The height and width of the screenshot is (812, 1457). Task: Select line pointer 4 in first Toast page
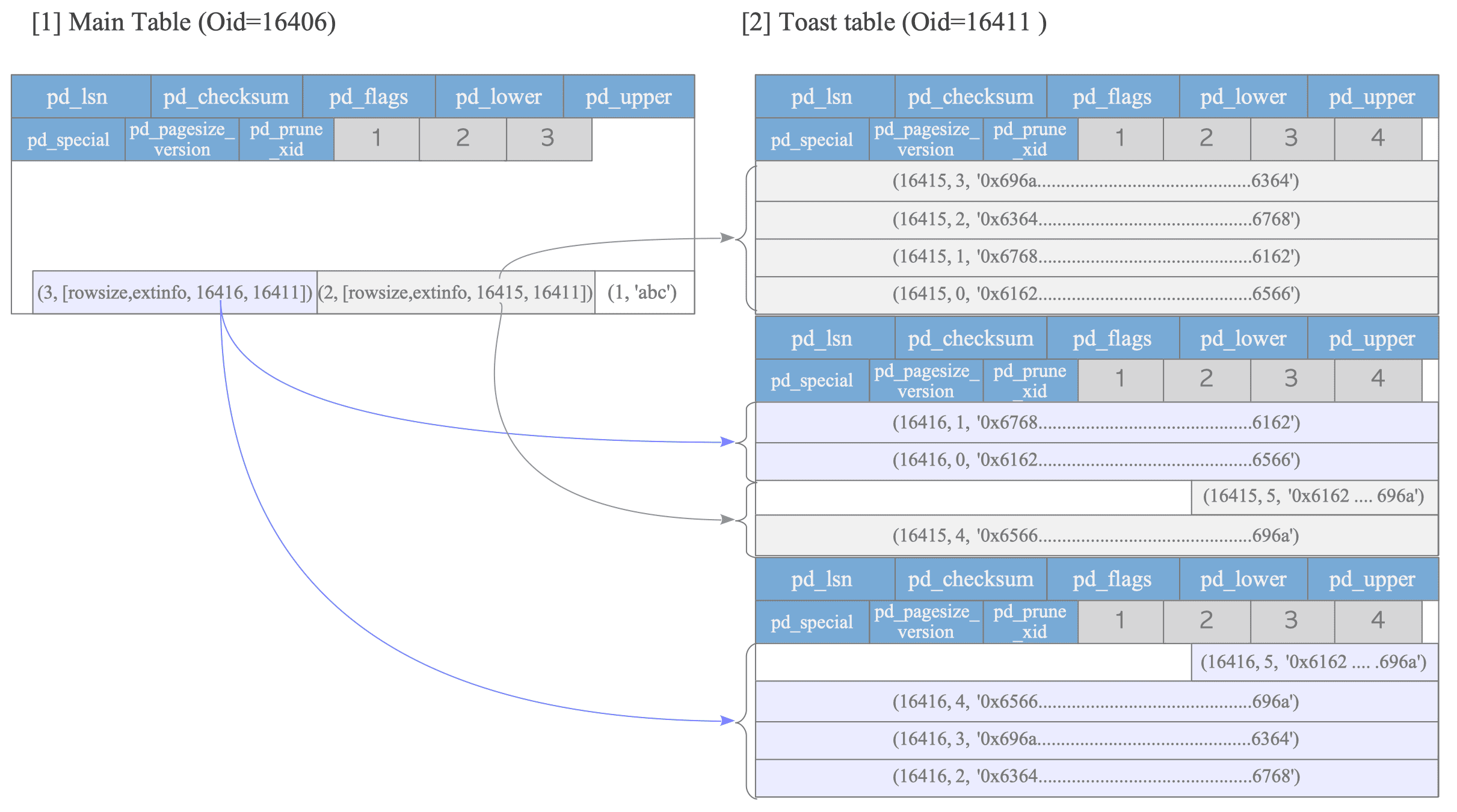click(x=1378, y=140)
